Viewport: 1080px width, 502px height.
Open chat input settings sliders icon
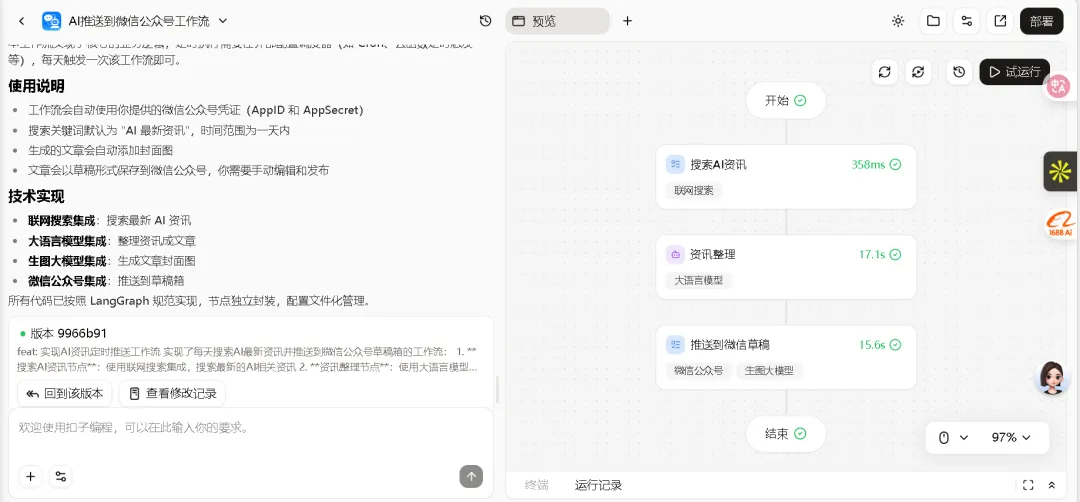point(61,476)
